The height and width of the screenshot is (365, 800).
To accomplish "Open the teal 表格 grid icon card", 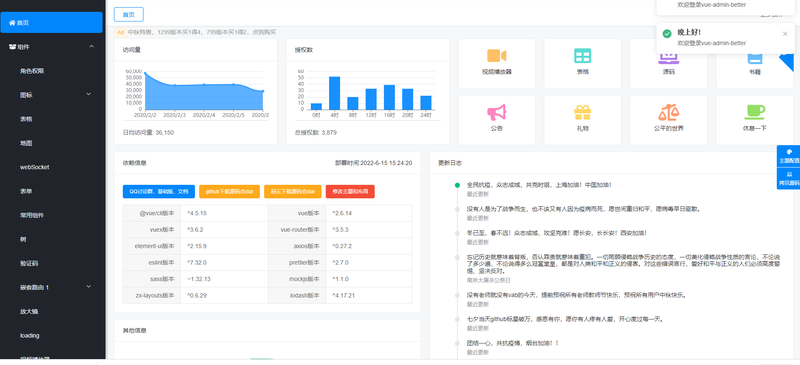I will [582, 56].
